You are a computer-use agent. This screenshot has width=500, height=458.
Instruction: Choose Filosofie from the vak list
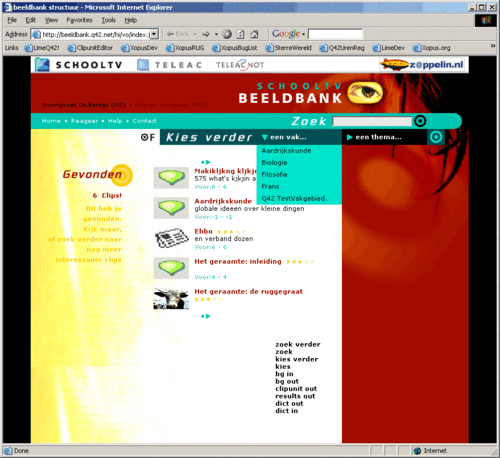click(274, 175)
